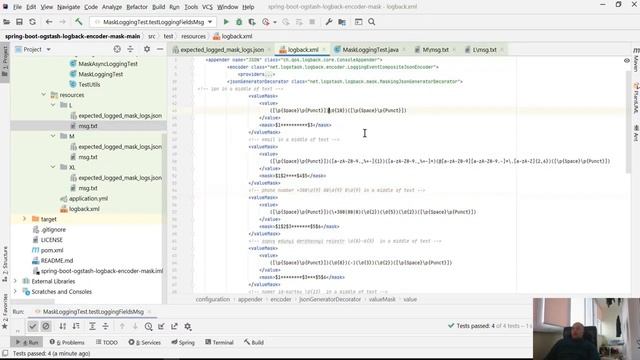Toggle Show Ignored tests button

tap(46, 326)
